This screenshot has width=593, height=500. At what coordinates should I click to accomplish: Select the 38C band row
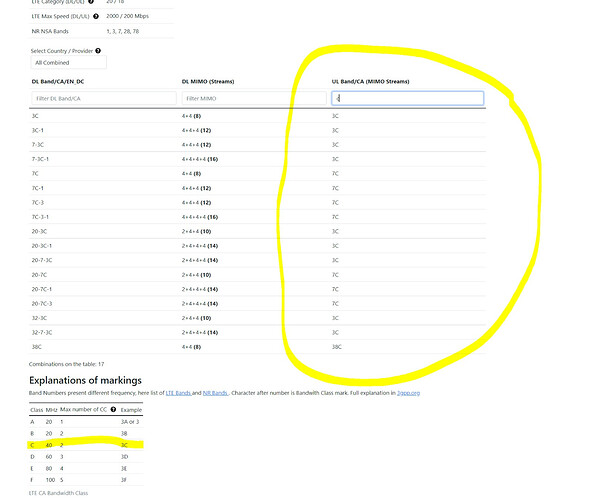coord(257,347)
